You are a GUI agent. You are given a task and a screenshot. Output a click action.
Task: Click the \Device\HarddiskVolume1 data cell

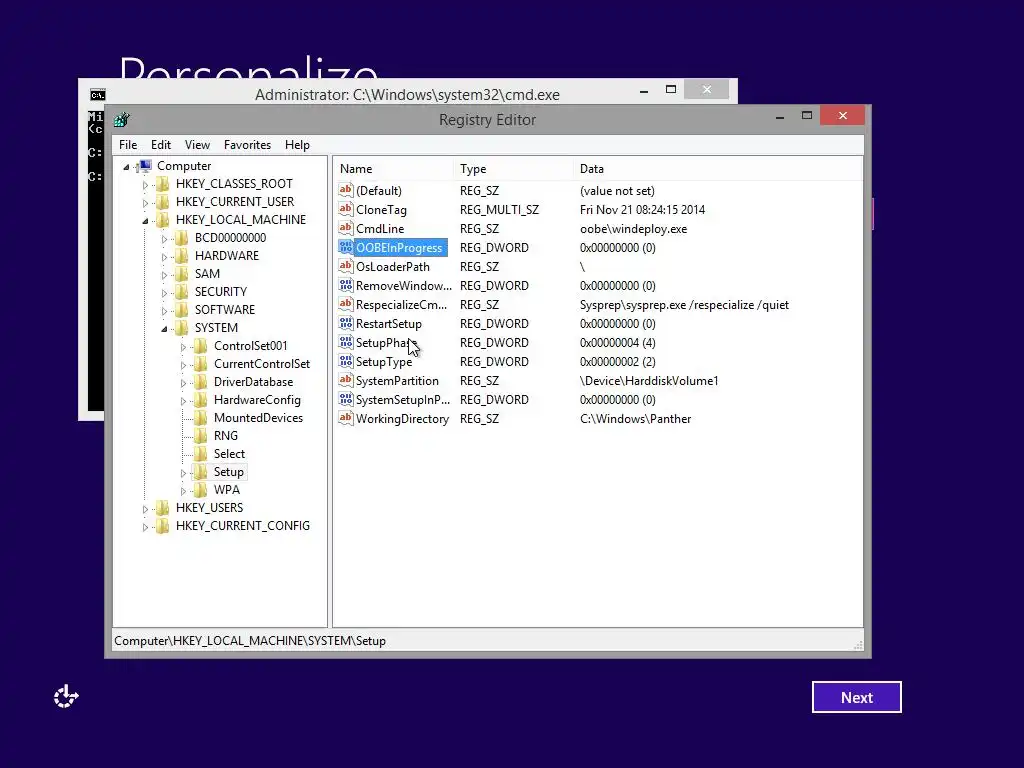pos(649,381)
